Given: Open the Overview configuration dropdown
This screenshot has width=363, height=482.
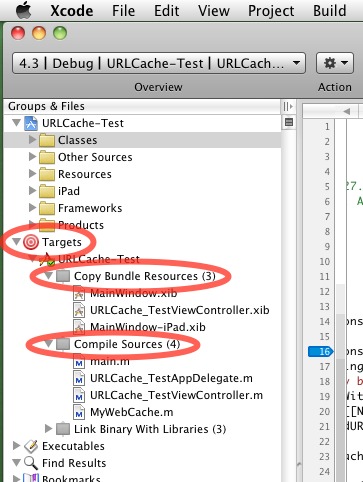Looking at the screenshot, I should pyautogui.click(x=159, y=63).
